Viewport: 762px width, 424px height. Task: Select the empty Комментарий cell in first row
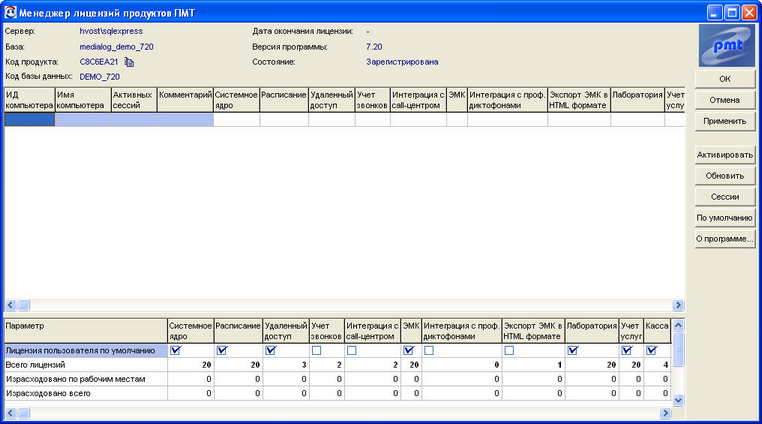coord(185,120)
